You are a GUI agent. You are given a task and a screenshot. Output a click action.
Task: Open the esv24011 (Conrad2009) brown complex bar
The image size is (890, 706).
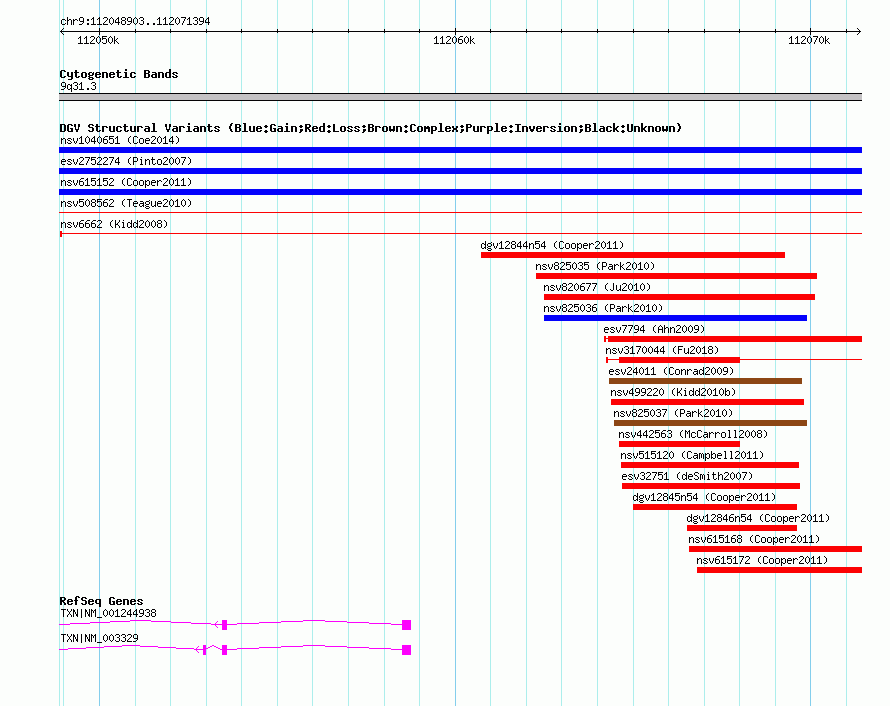pos(706,381)
